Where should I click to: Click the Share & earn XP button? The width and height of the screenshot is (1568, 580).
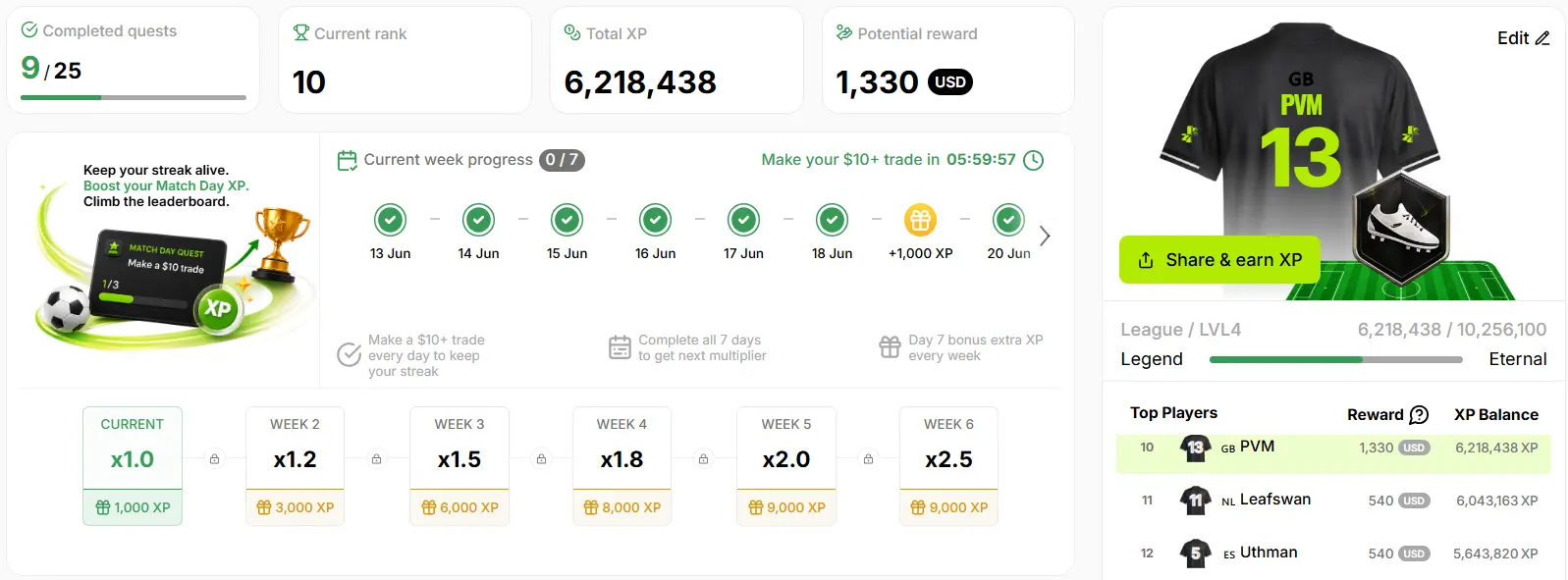click(x=1219, y=260)
